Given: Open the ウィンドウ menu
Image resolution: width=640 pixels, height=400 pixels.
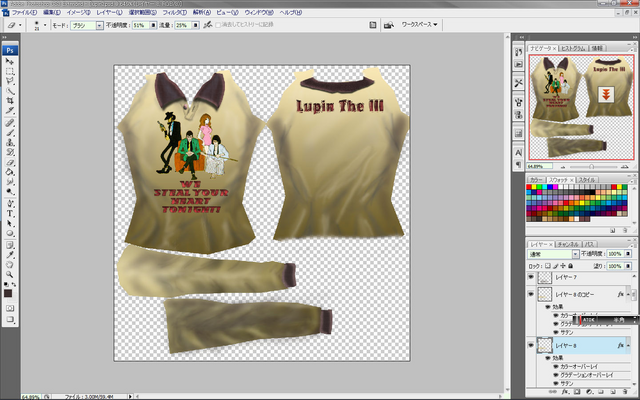Looking at the screenshot, I should pyautogui.click(x=258, y=13).
